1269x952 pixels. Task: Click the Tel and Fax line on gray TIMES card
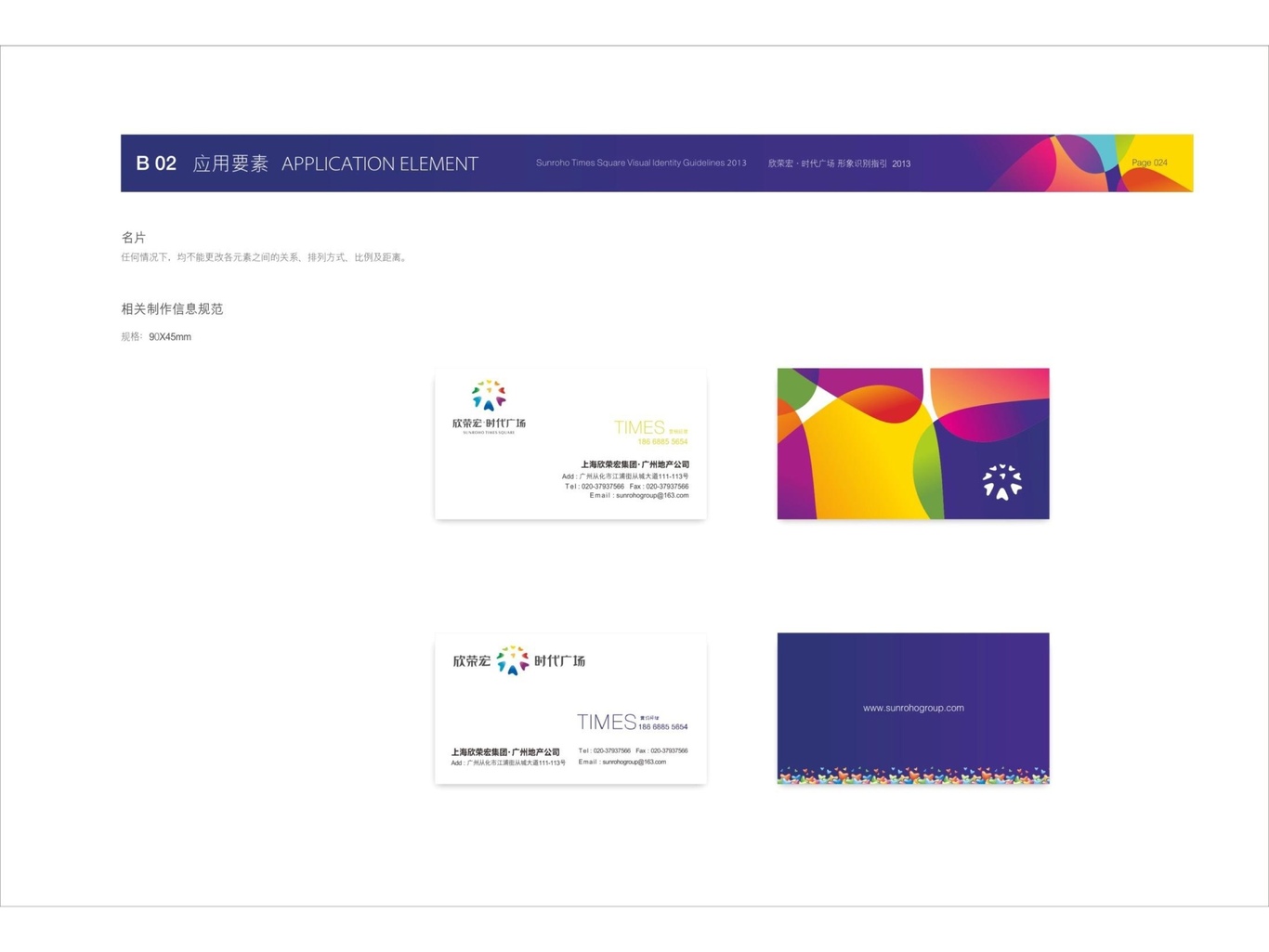tap(633, 750)
